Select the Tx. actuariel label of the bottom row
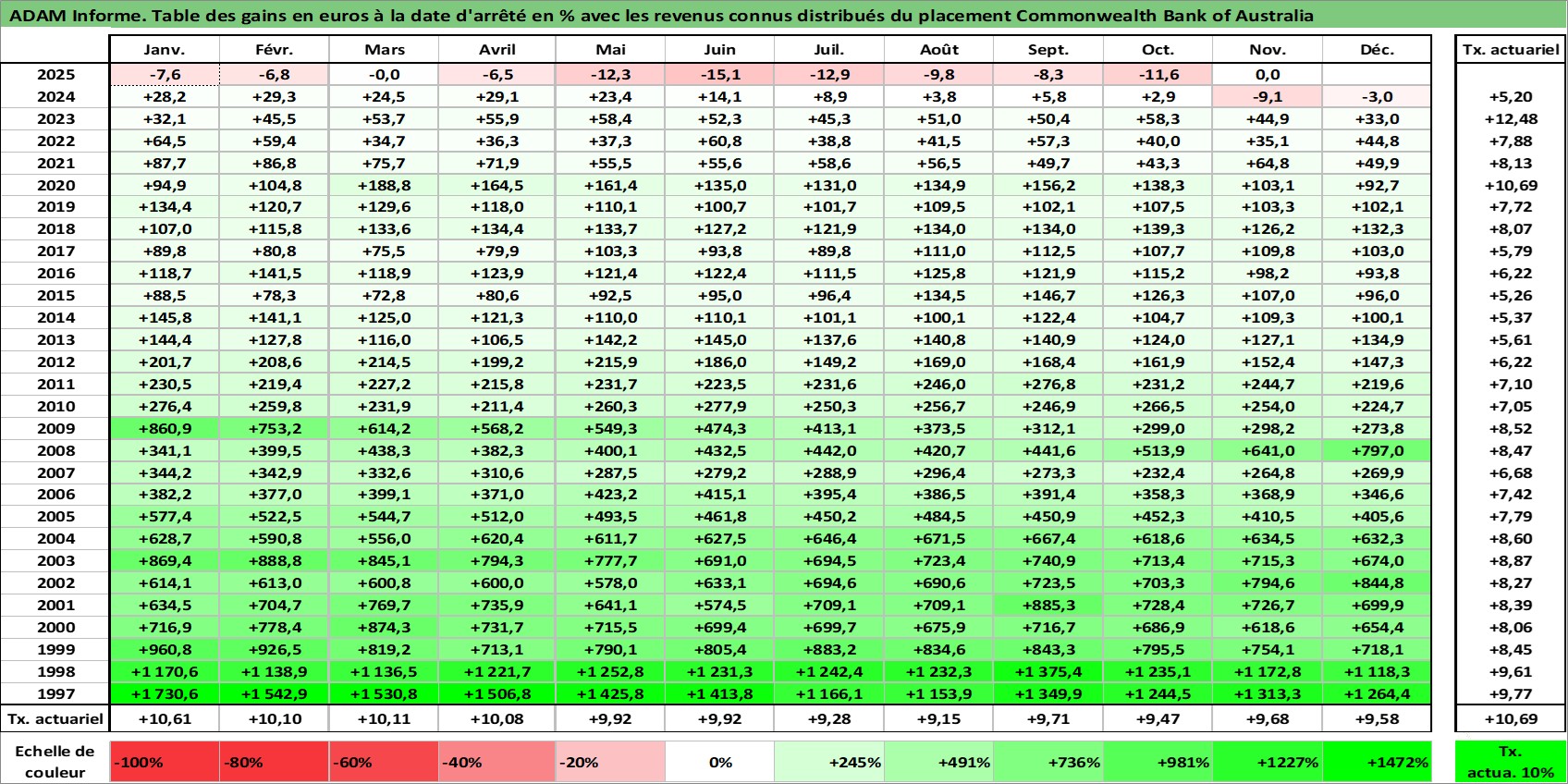Viewport: 1568px width, 784px height. click(55, 718)
